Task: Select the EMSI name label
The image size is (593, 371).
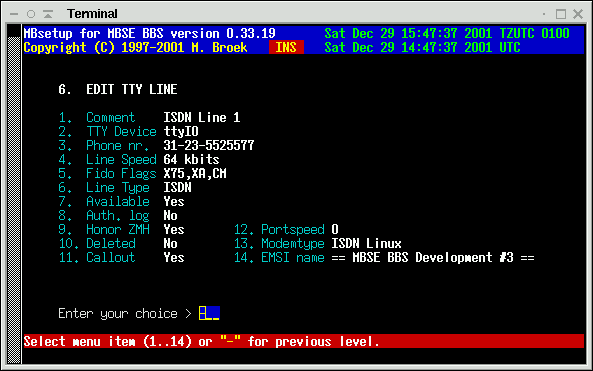Action: (293, 257)
